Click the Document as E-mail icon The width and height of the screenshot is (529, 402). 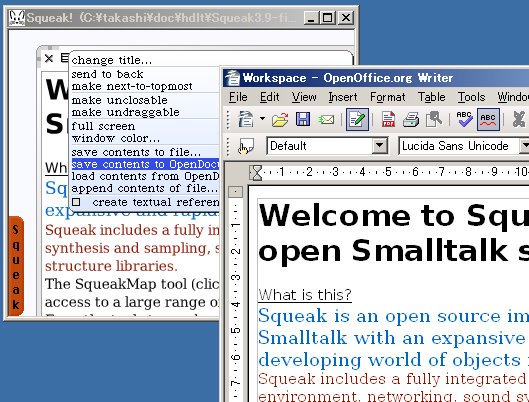(326, 120)
